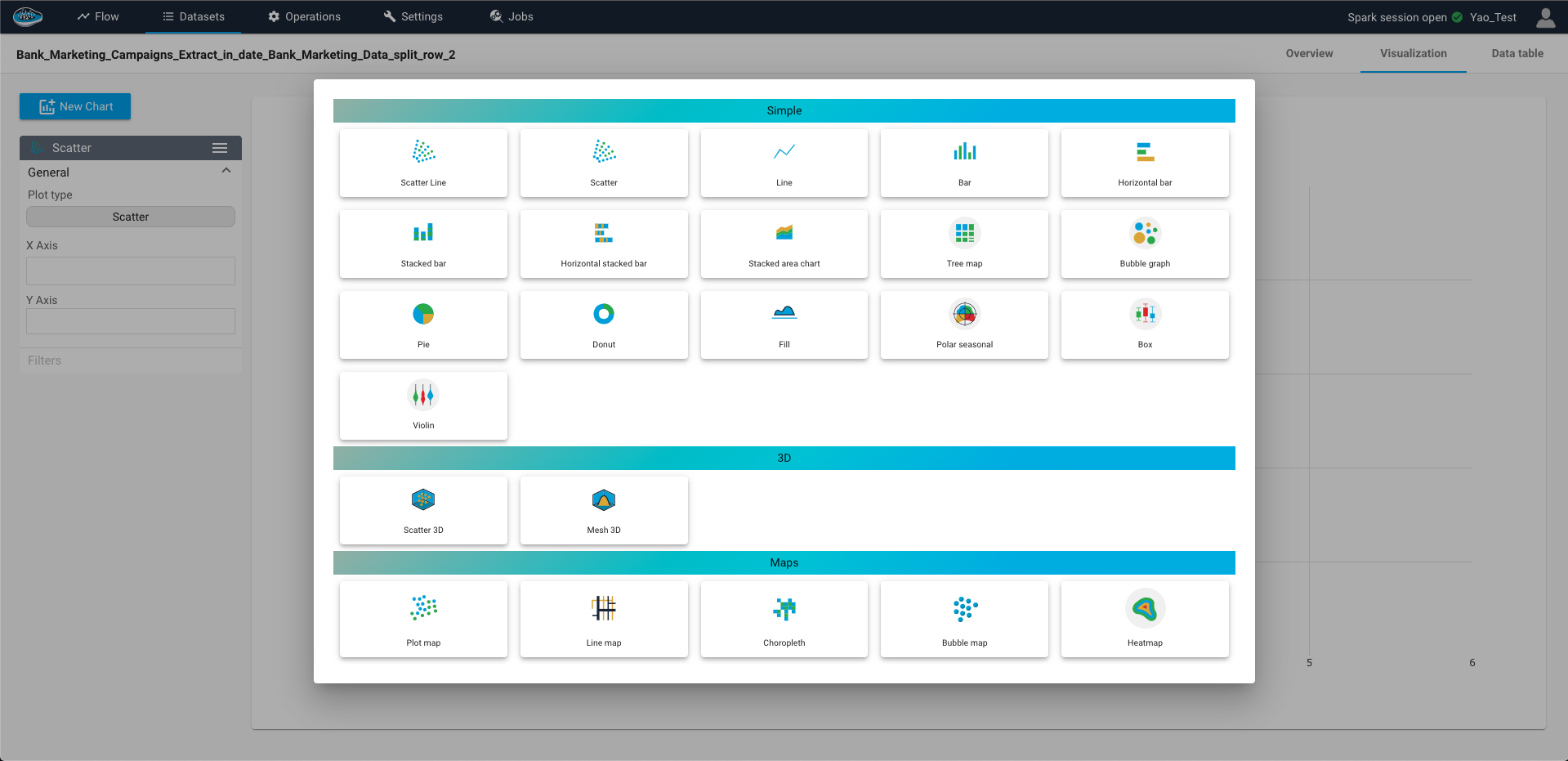Pick the Pie chart type
Screen dimensions: 1568x761
click(x=422, y=324)
